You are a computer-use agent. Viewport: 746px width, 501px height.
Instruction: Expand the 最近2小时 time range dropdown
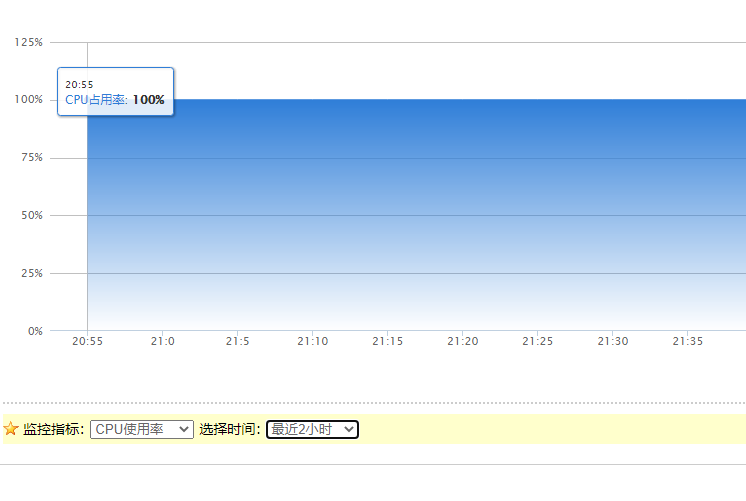pos(312,429)
